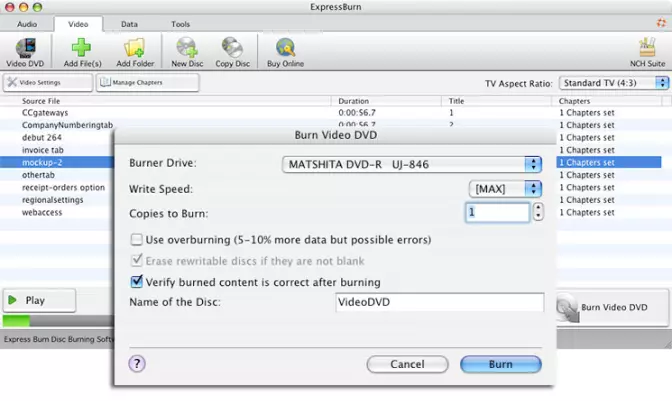The image size is (672, 401).
Task: Open the Copy Disc tool
Action: click(x=232, y=53)
